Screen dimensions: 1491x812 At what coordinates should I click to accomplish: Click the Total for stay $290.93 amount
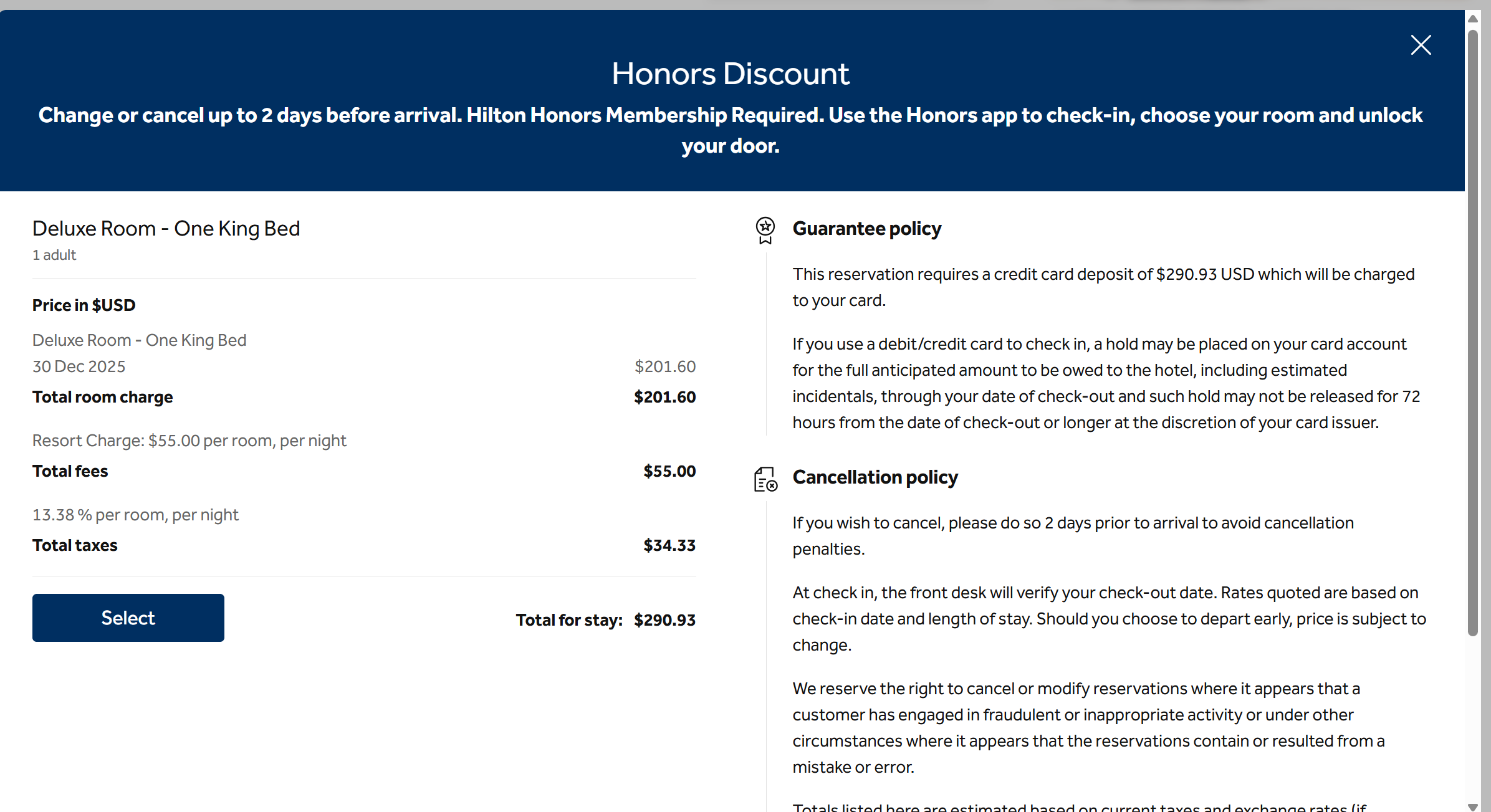pos(664,620)
